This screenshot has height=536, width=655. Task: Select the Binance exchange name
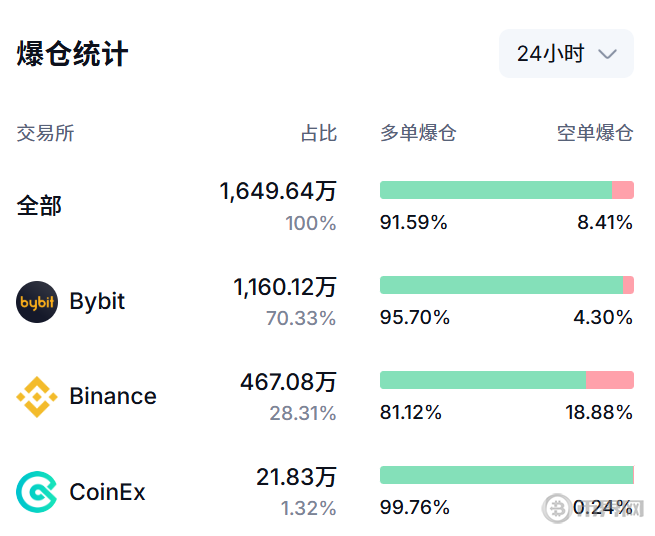113,397
